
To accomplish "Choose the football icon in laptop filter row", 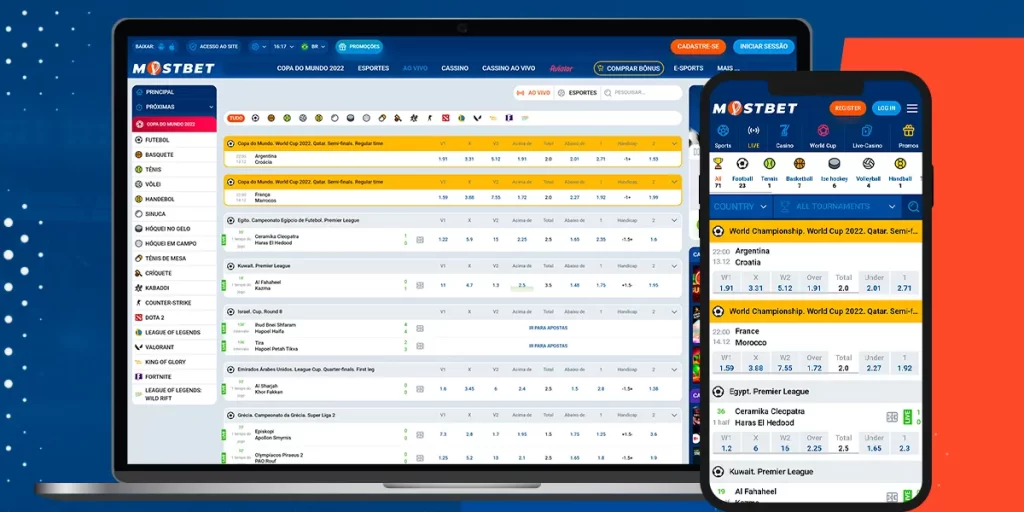I will [x=255, y=118].
